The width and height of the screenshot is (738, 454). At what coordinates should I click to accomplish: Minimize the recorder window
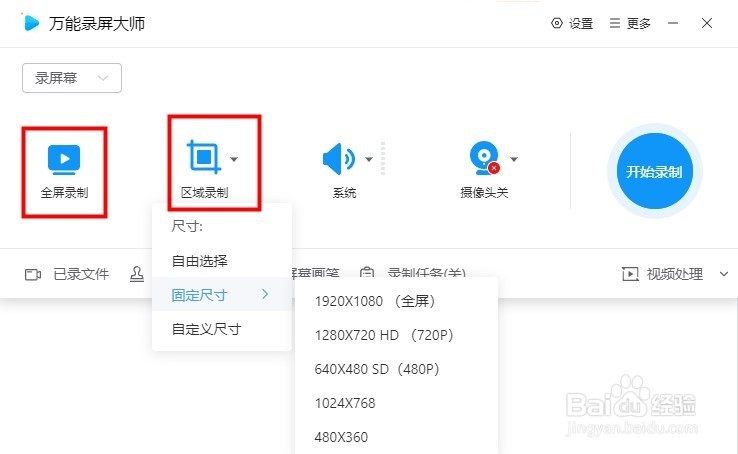click(x=673, y=23)
